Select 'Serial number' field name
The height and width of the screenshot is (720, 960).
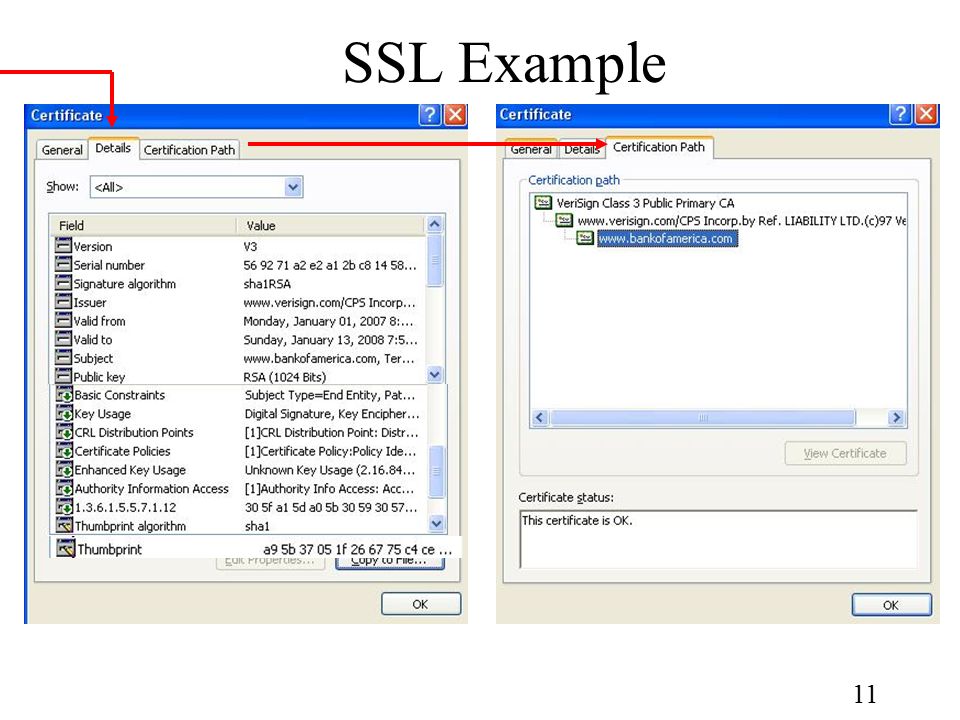click(109, 265)
